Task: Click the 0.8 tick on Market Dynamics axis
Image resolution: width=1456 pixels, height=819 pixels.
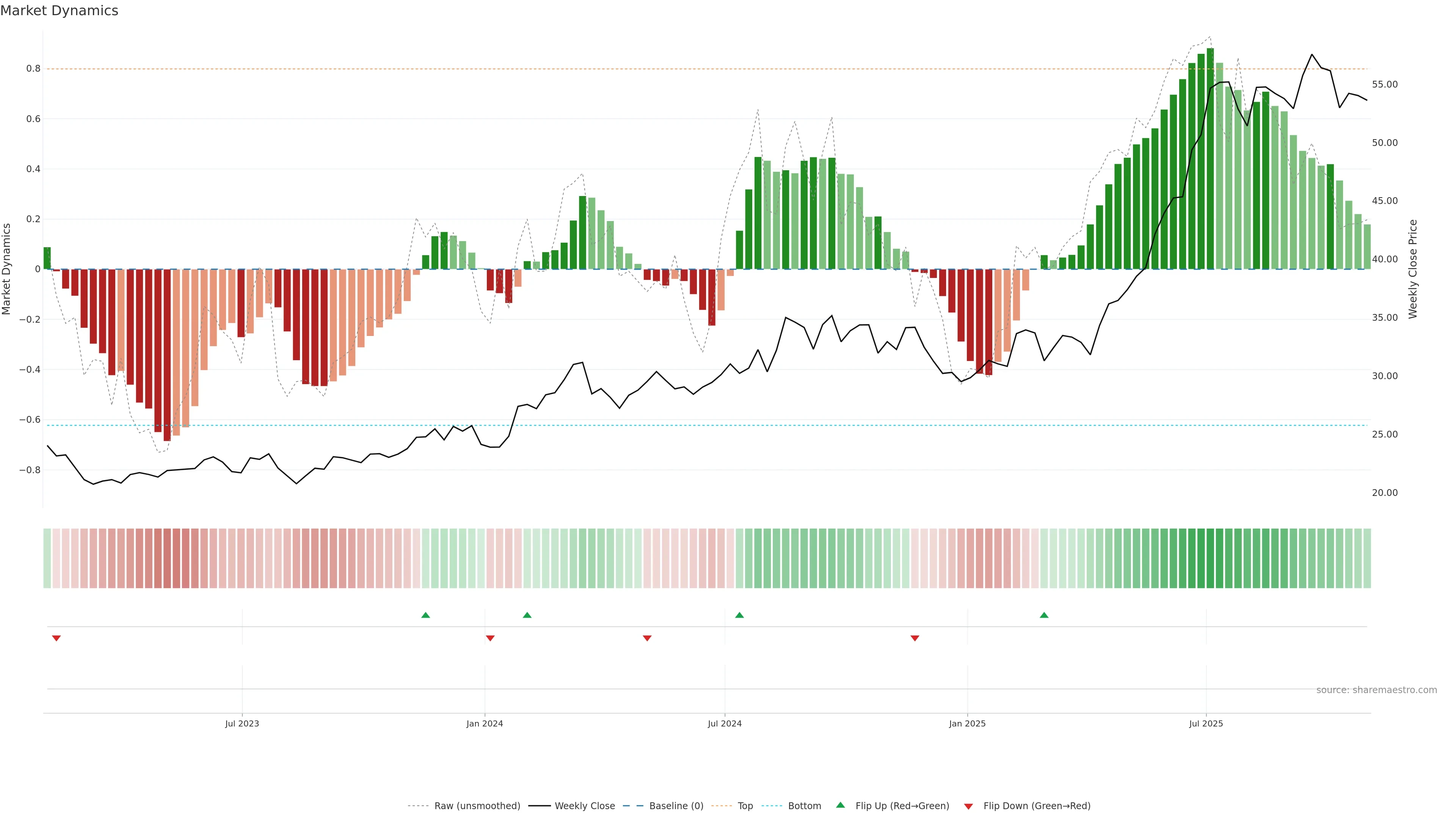Action: click(x=33, y=68)
